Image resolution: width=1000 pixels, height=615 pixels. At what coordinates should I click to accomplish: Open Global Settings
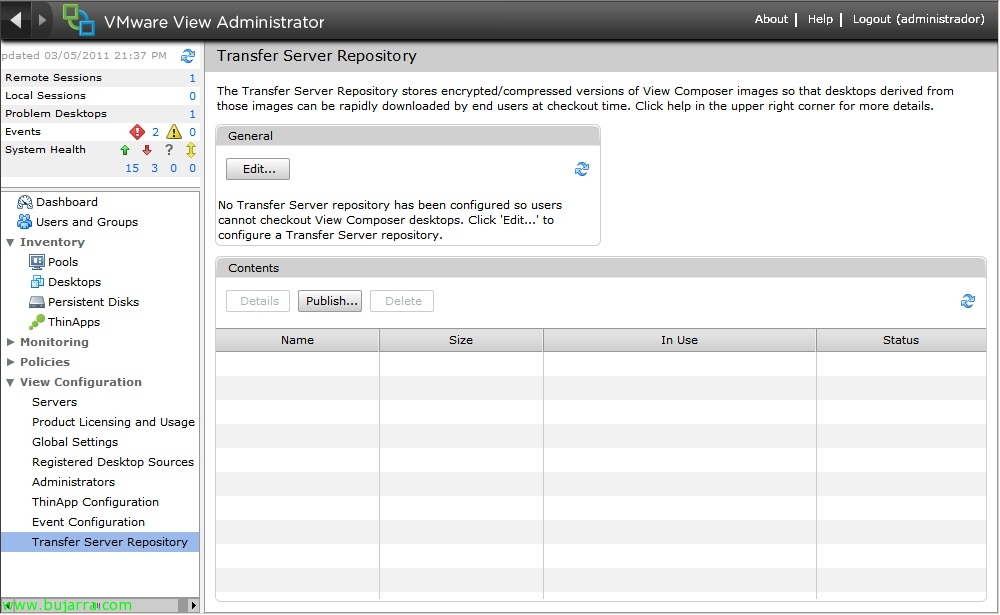tap(75, 441)
